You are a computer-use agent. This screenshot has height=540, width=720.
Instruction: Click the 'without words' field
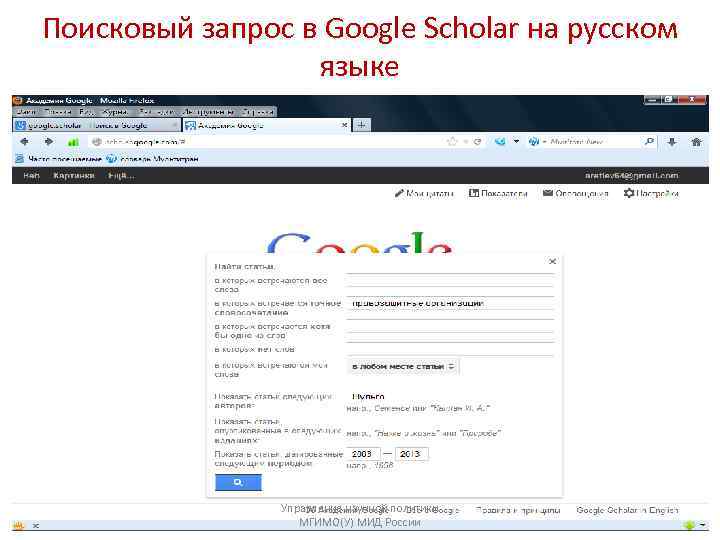point(450,349)
